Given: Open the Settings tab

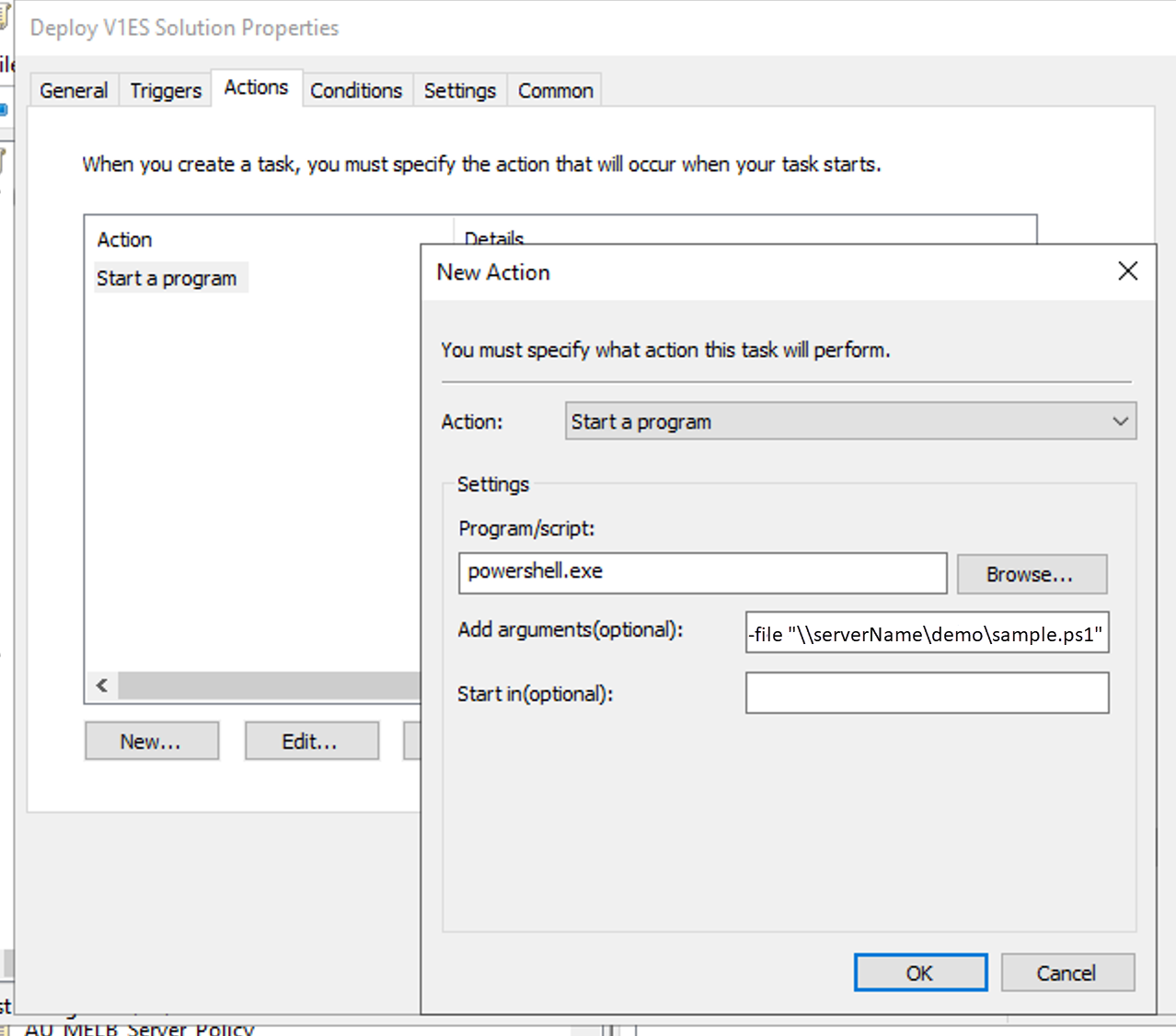Looking at the screenshot, I should click(460, 89).
